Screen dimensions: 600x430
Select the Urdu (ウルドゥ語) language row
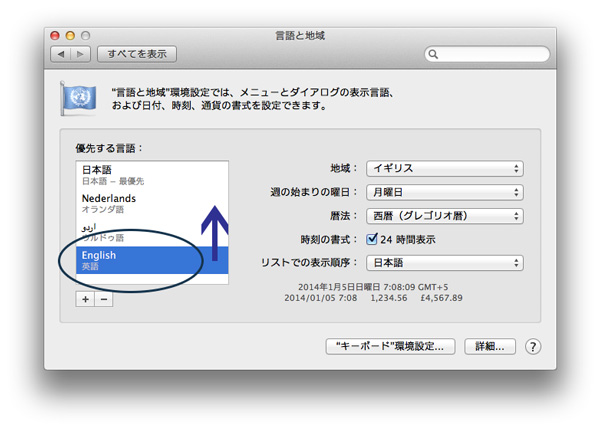tap(152, 232)
